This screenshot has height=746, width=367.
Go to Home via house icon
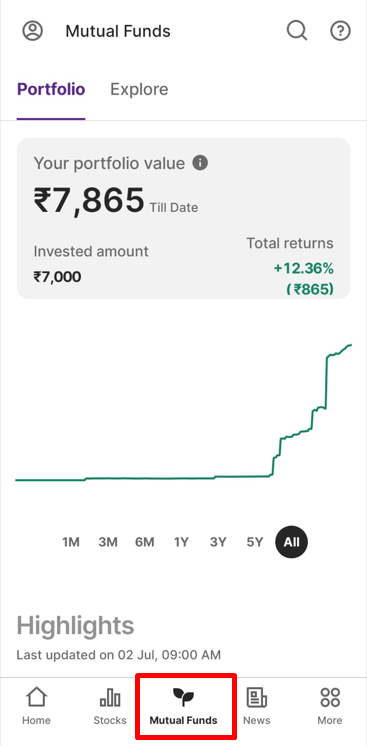tap(36, 697)
